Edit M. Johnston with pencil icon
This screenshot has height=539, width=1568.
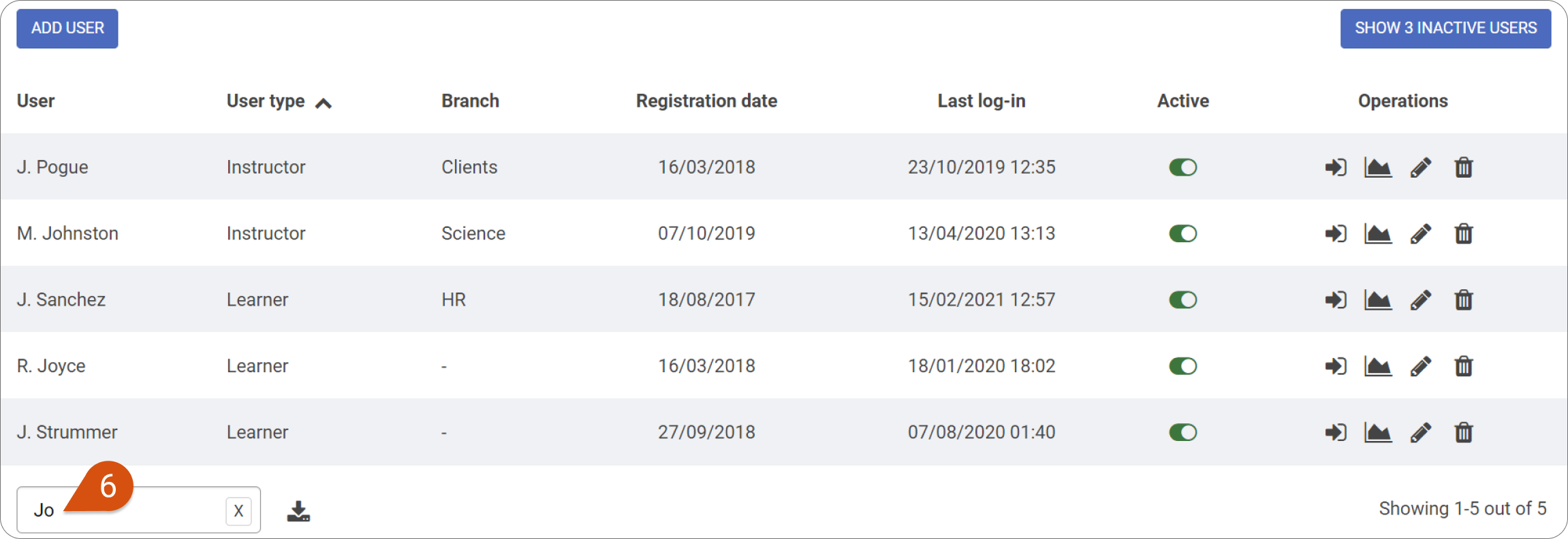point(1421,233)
